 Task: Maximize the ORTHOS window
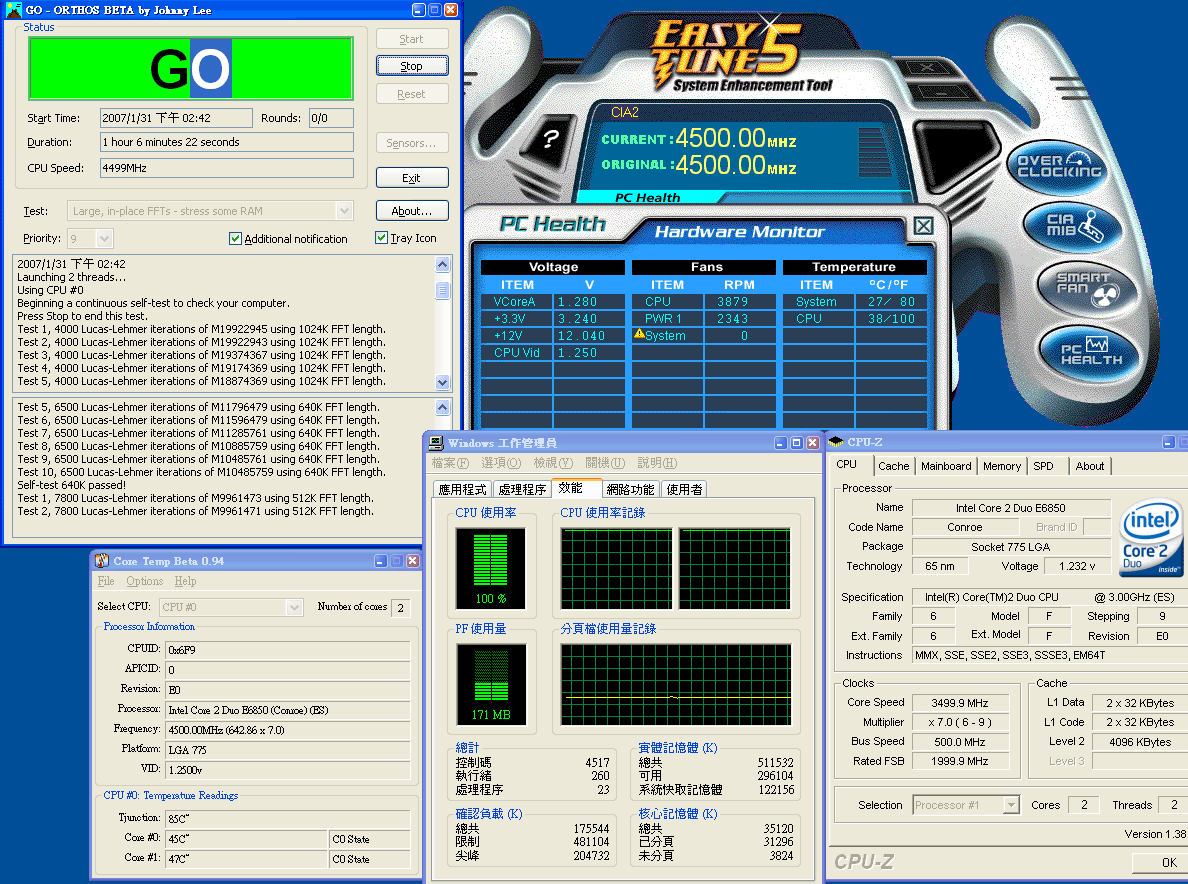pos(435,10)
